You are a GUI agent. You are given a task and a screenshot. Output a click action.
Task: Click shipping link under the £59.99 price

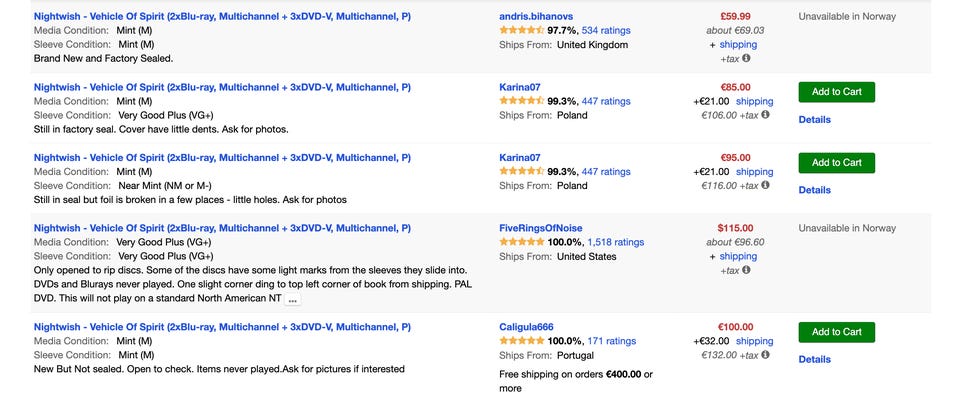pyautogui.click(x=738, y=45)
